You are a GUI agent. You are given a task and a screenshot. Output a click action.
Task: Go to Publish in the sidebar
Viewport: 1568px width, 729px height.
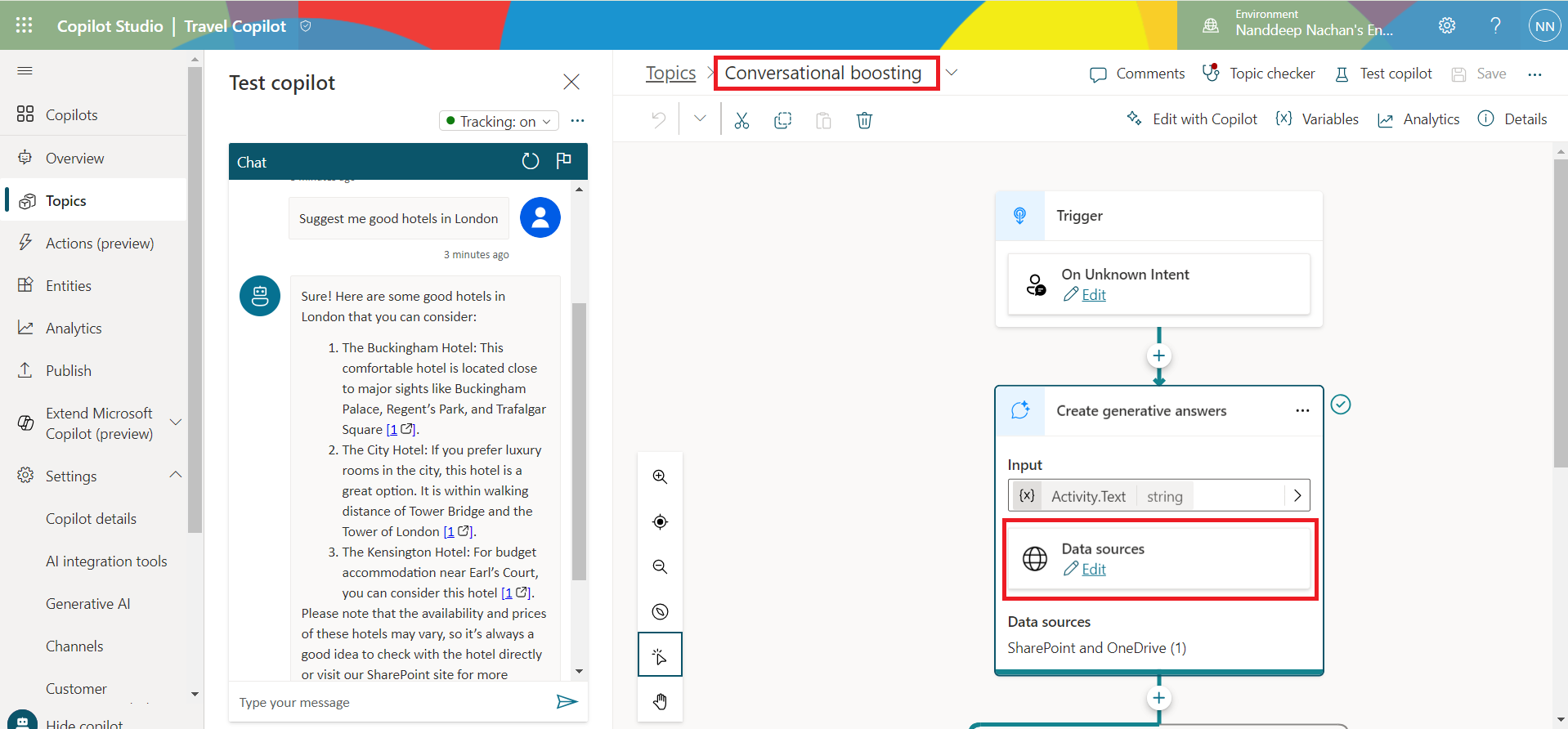click(69, 371)
